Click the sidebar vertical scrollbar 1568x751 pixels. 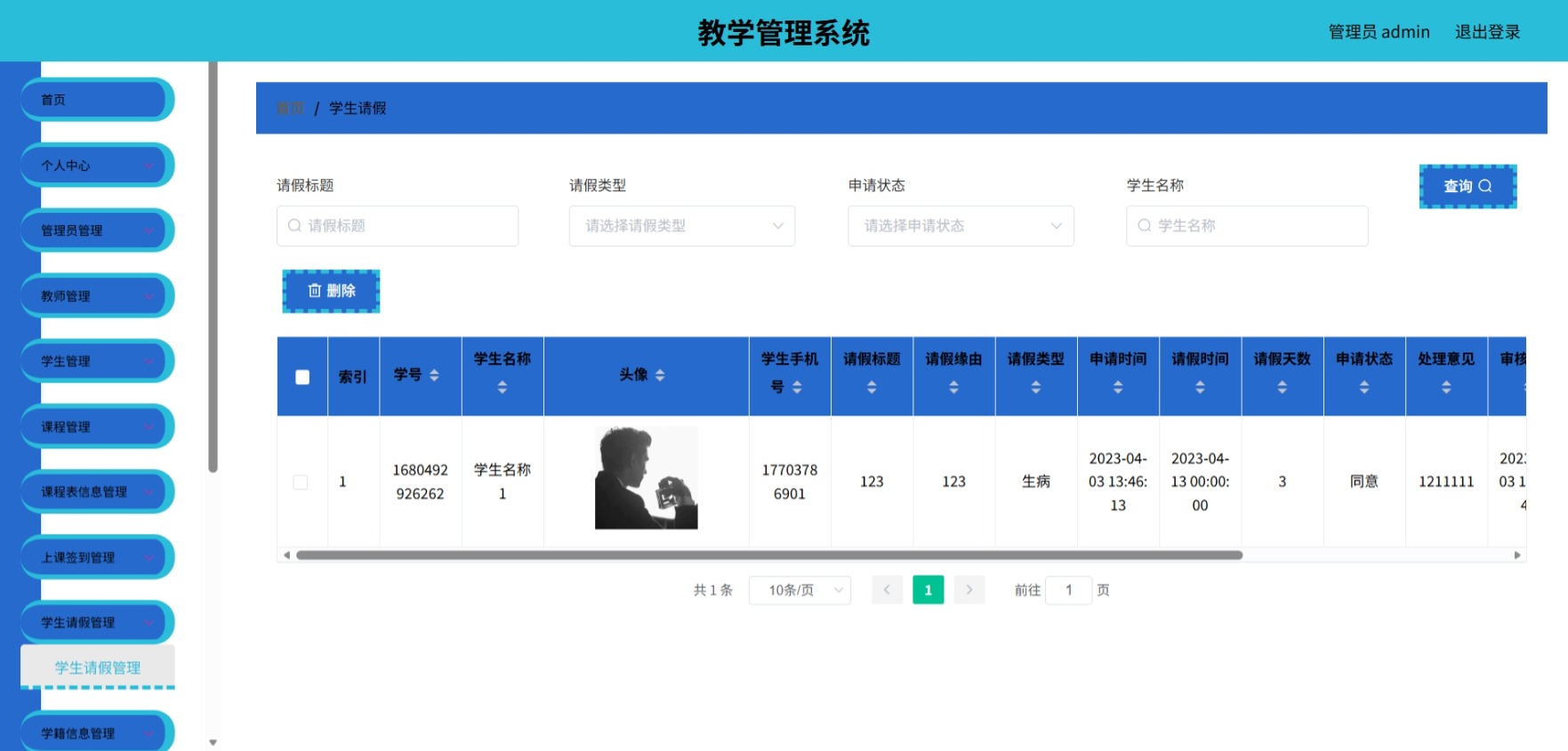click(x=213, y=267)
